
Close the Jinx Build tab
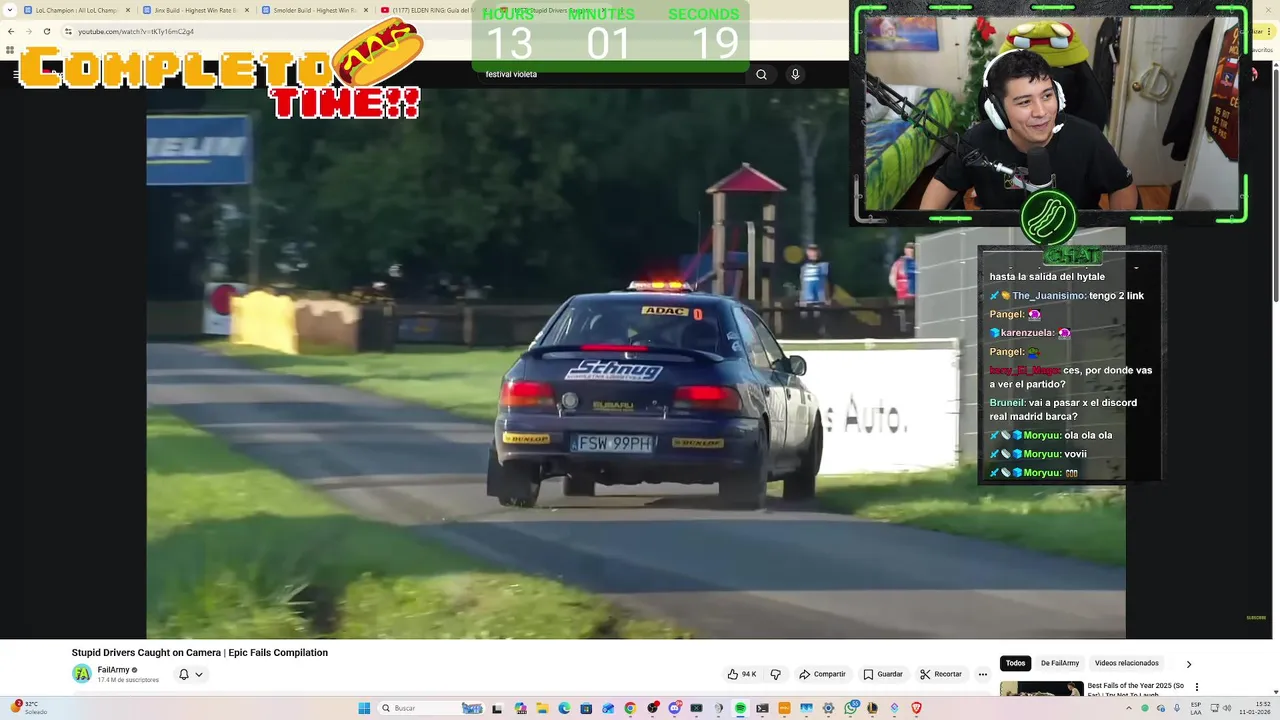coord(246,10)
